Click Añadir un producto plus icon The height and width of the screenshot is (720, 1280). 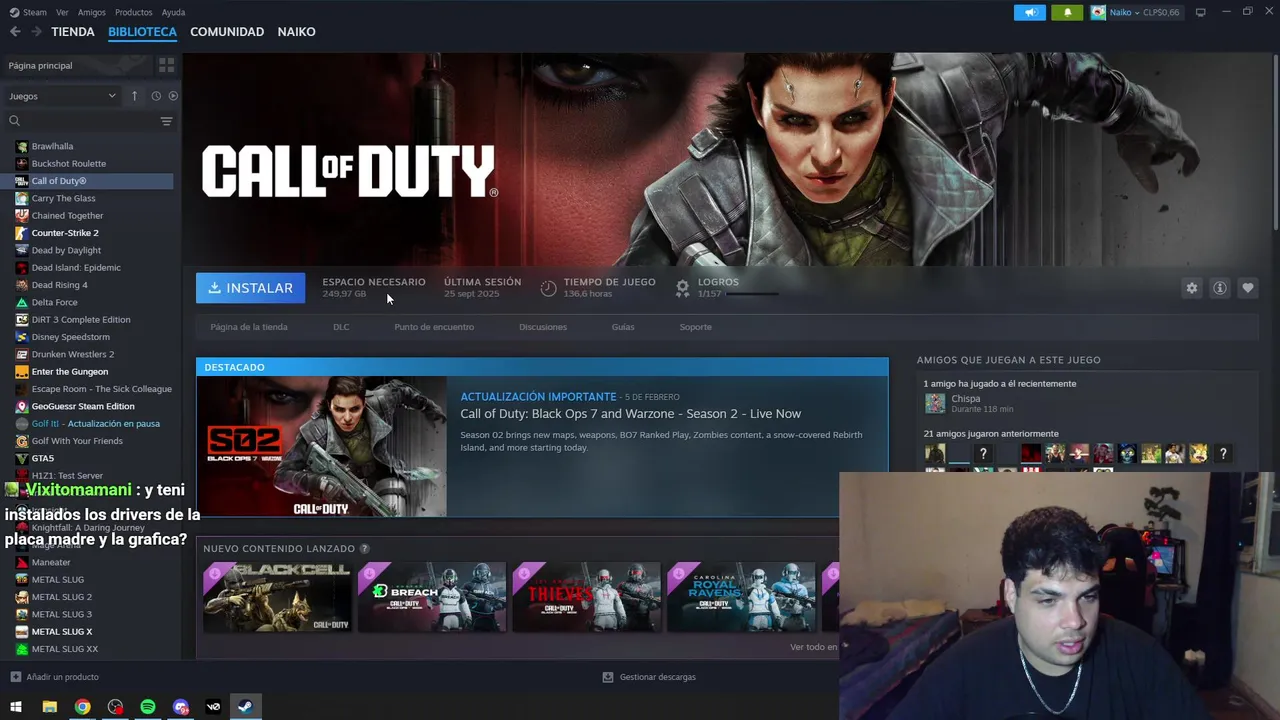(x=15, y=677)
